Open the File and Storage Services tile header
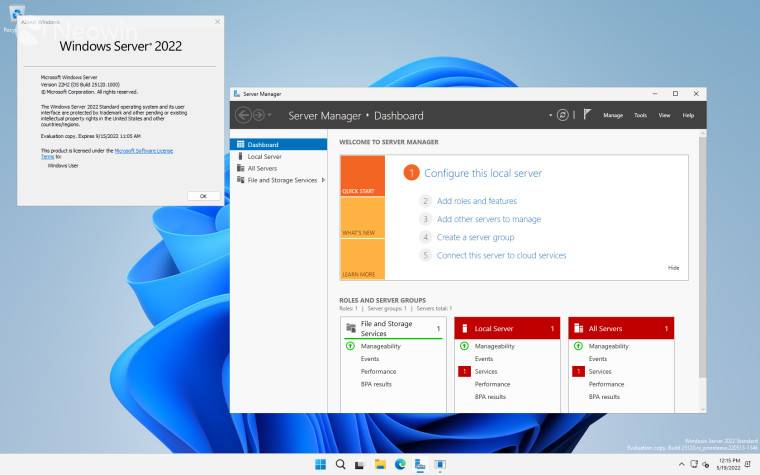The width and height of the screenshot is (760, 475). coord(393,329)
